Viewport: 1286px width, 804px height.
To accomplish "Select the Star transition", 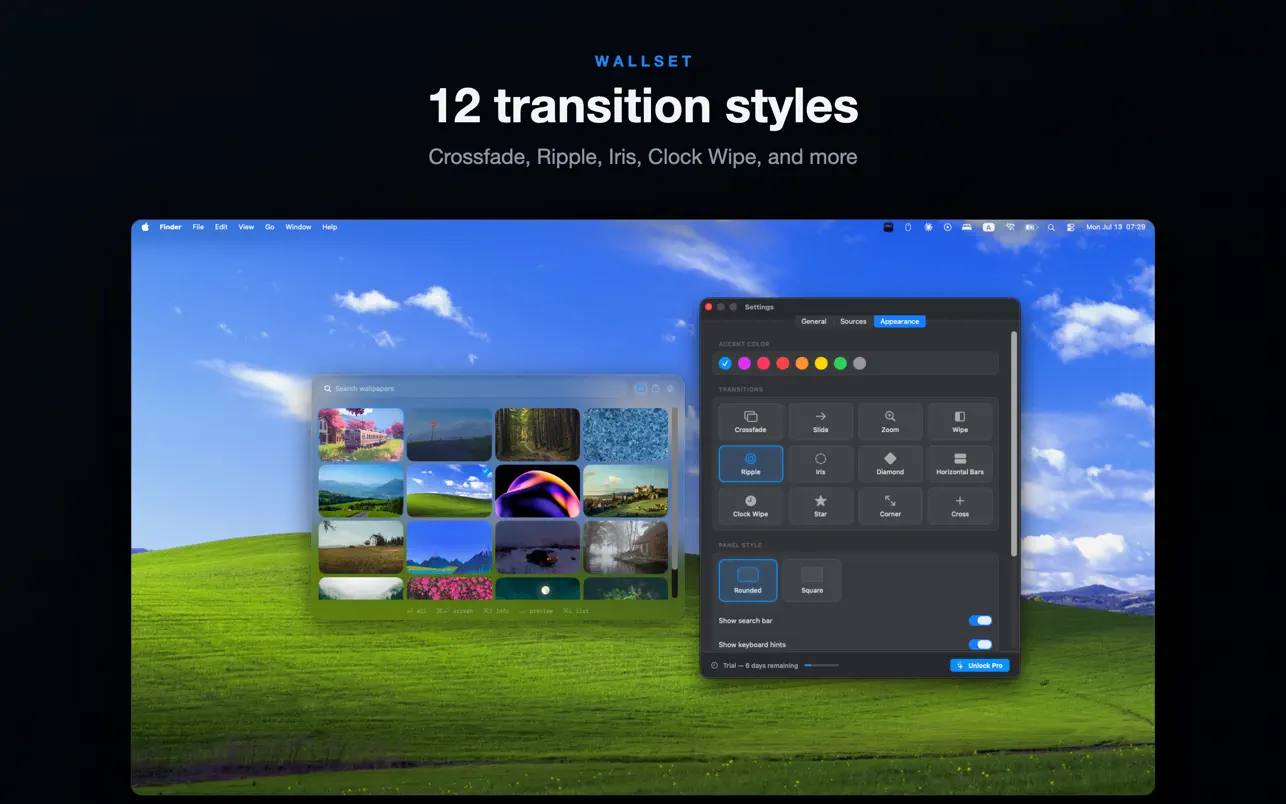I will (820, 505).
